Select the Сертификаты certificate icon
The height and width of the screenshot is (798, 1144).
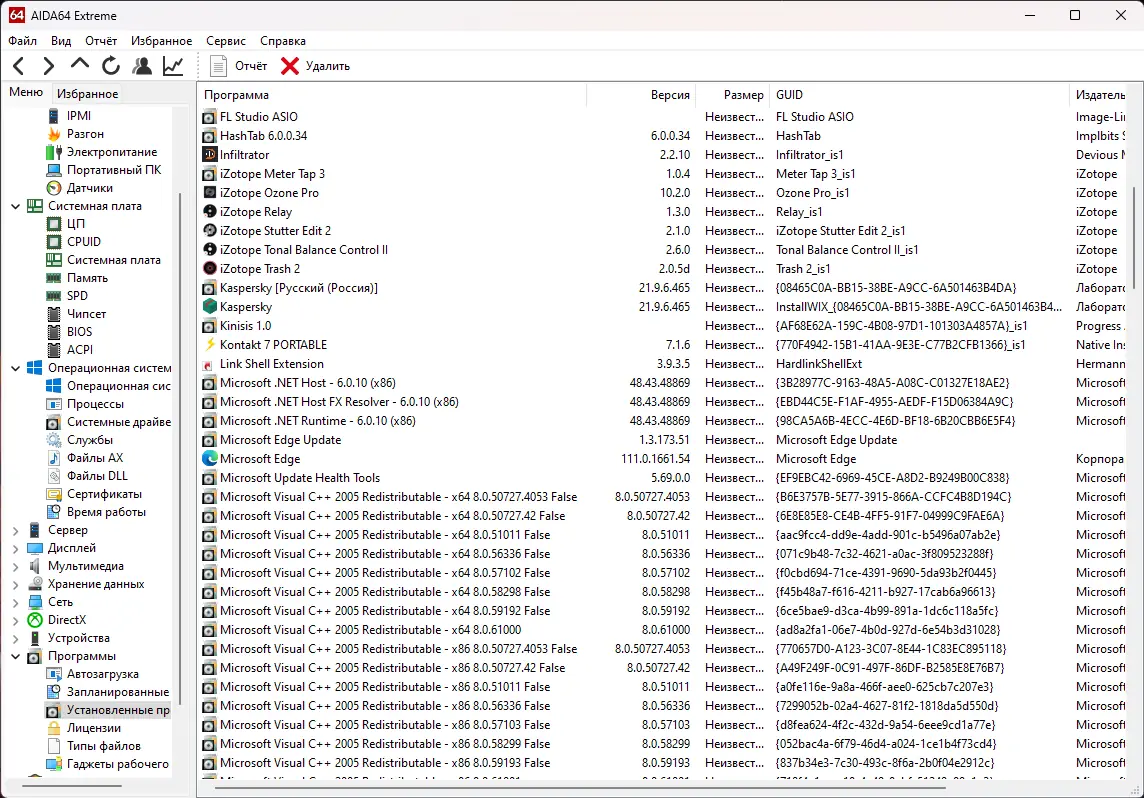click(53, 494)
